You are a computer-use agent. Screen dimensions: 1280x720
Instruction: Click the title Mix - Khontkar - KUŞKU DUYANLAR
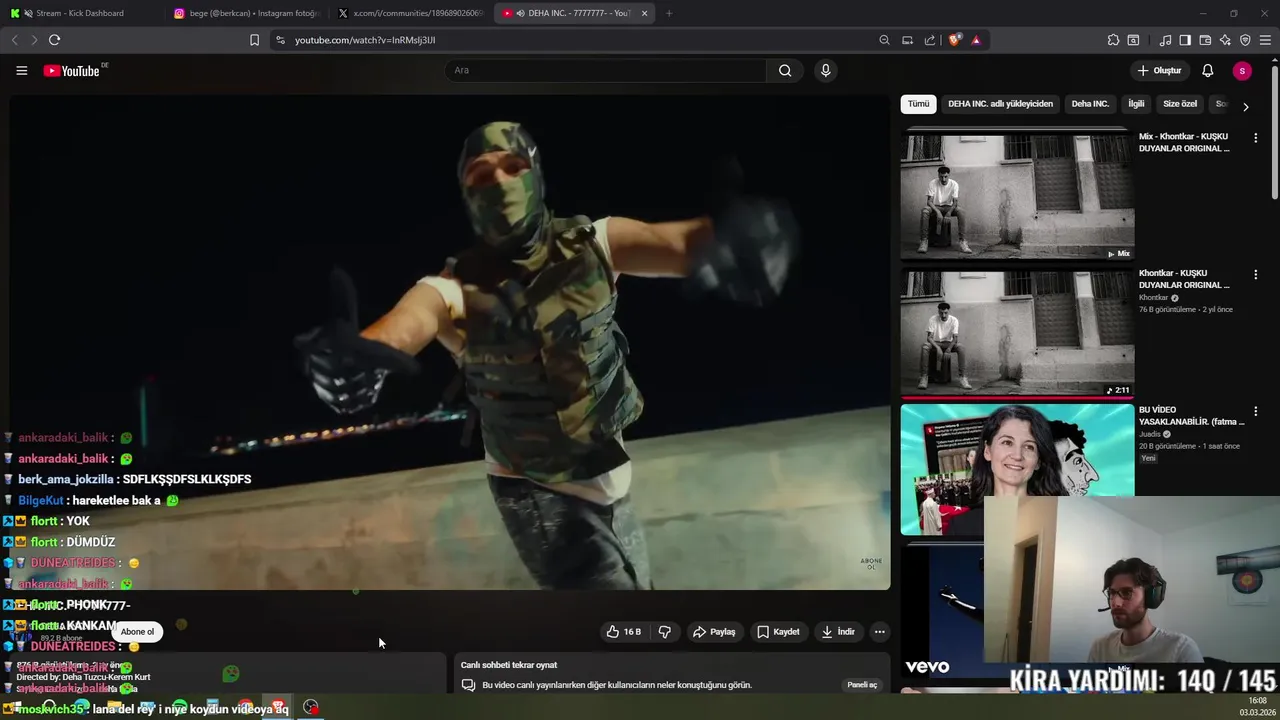[x=1184, y=142]
